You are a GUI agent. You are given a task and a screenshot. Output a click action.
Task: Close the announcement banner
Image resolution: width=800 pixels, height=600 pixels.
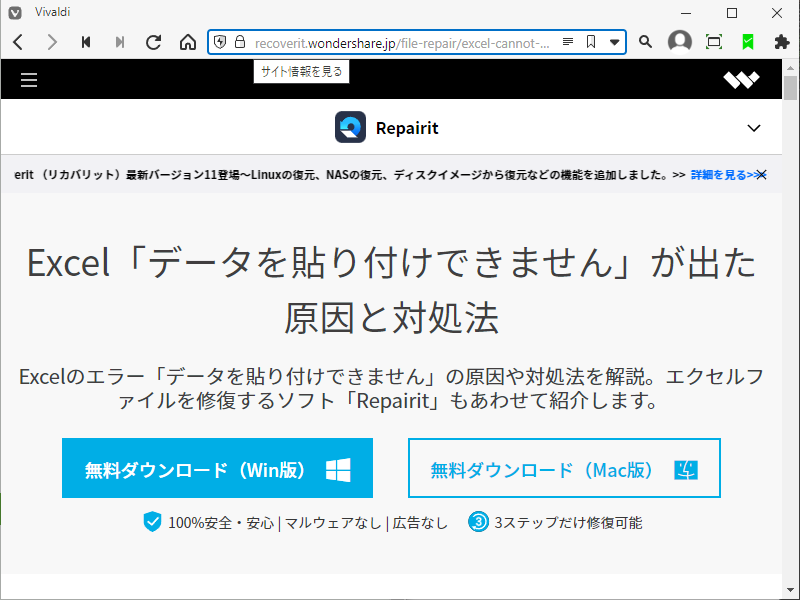click(x=762, y=175)
